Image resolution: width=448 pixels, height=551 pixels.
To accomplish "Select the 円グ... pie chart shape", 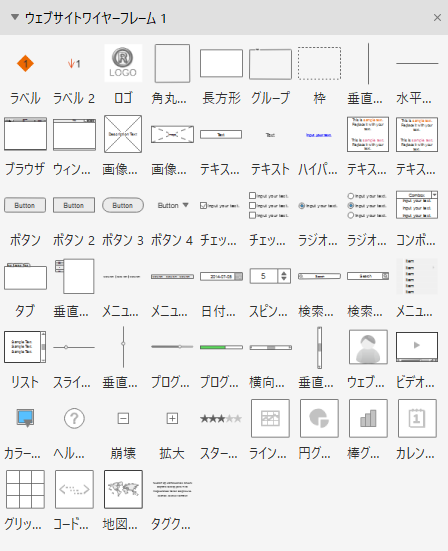I will click(319, 418).
